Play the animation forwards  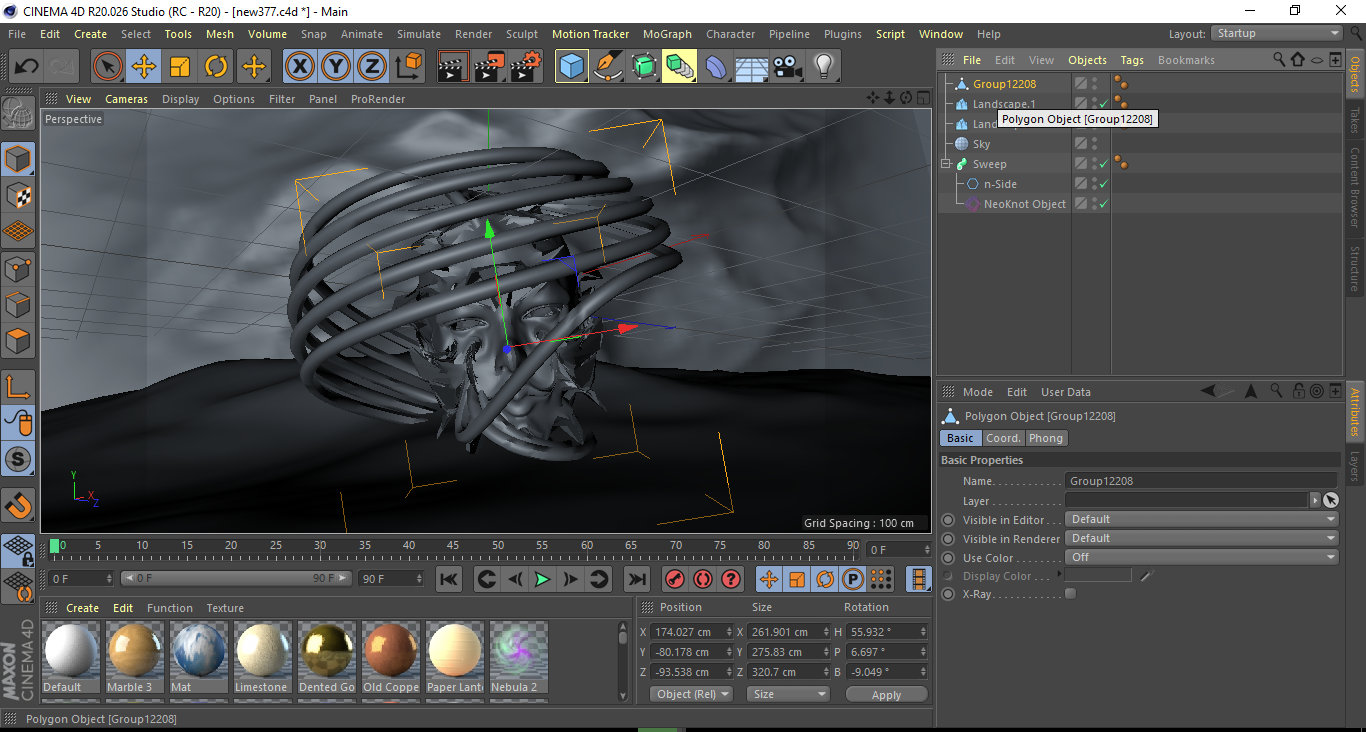[542, 579]
